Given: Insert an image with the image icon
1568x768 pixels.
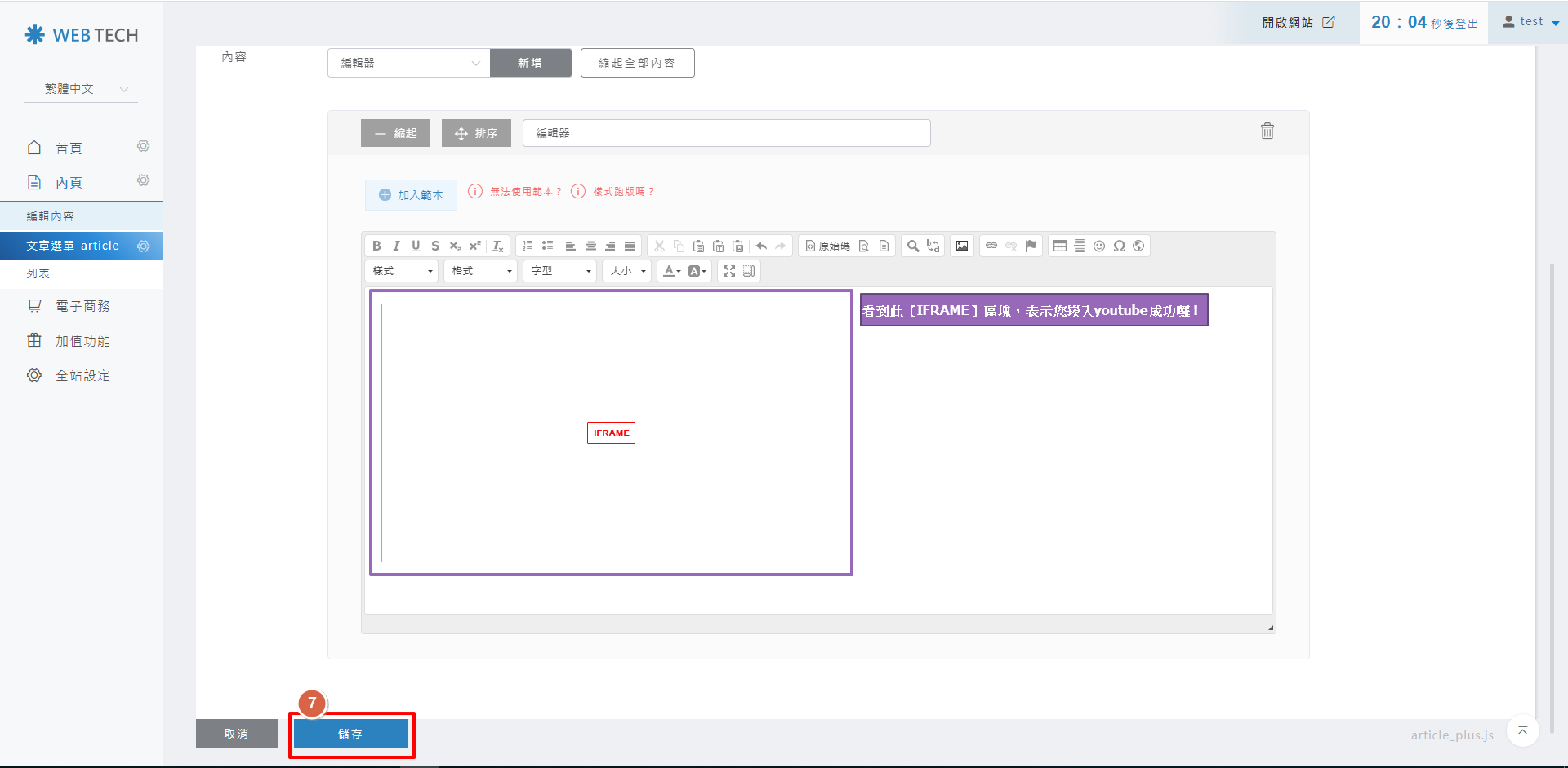Looking at the screenshot, I should coord(962,246).
